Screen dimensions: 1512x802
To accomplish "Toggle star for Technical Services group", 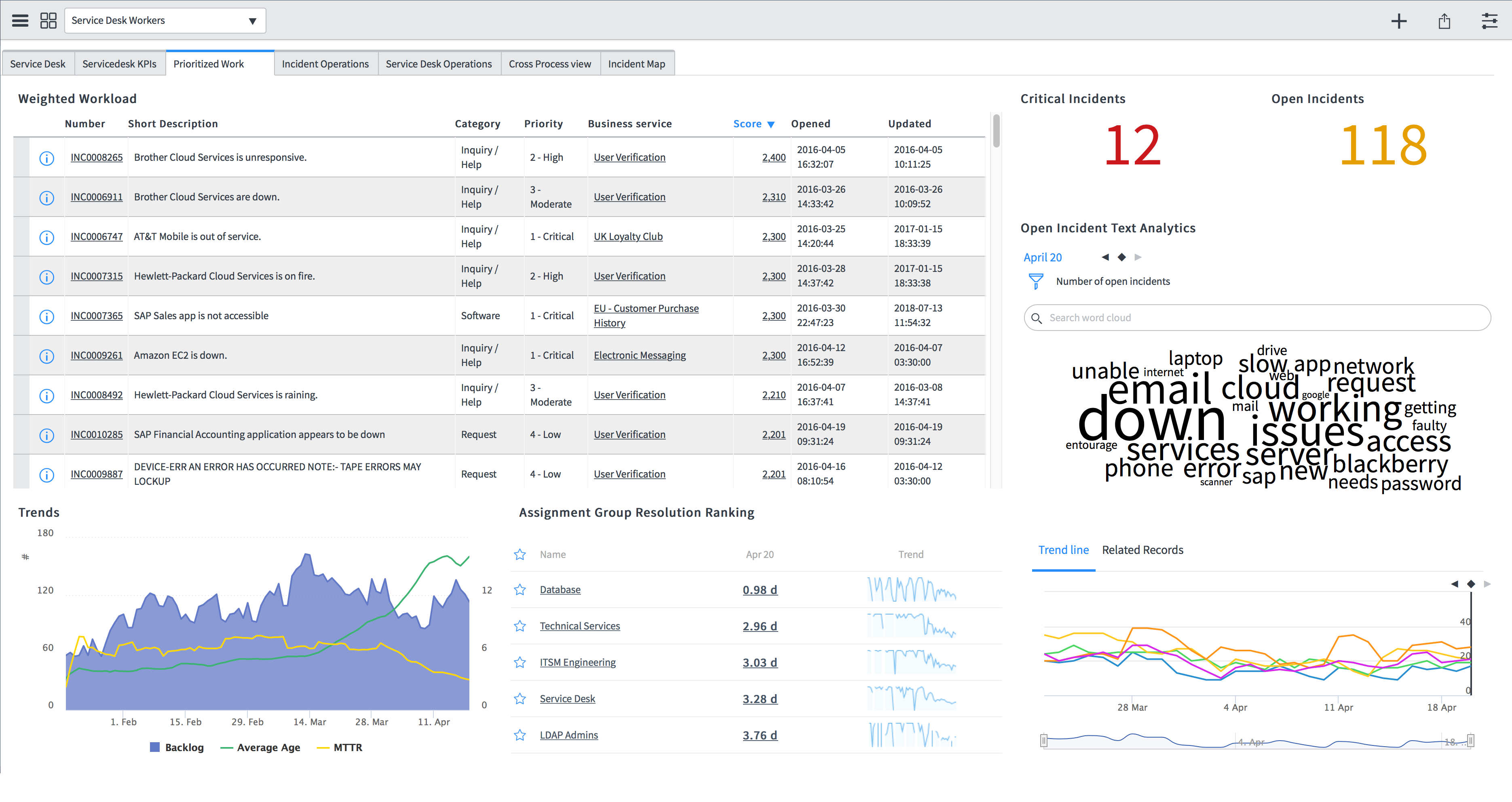I will click(x=520, y=626).
